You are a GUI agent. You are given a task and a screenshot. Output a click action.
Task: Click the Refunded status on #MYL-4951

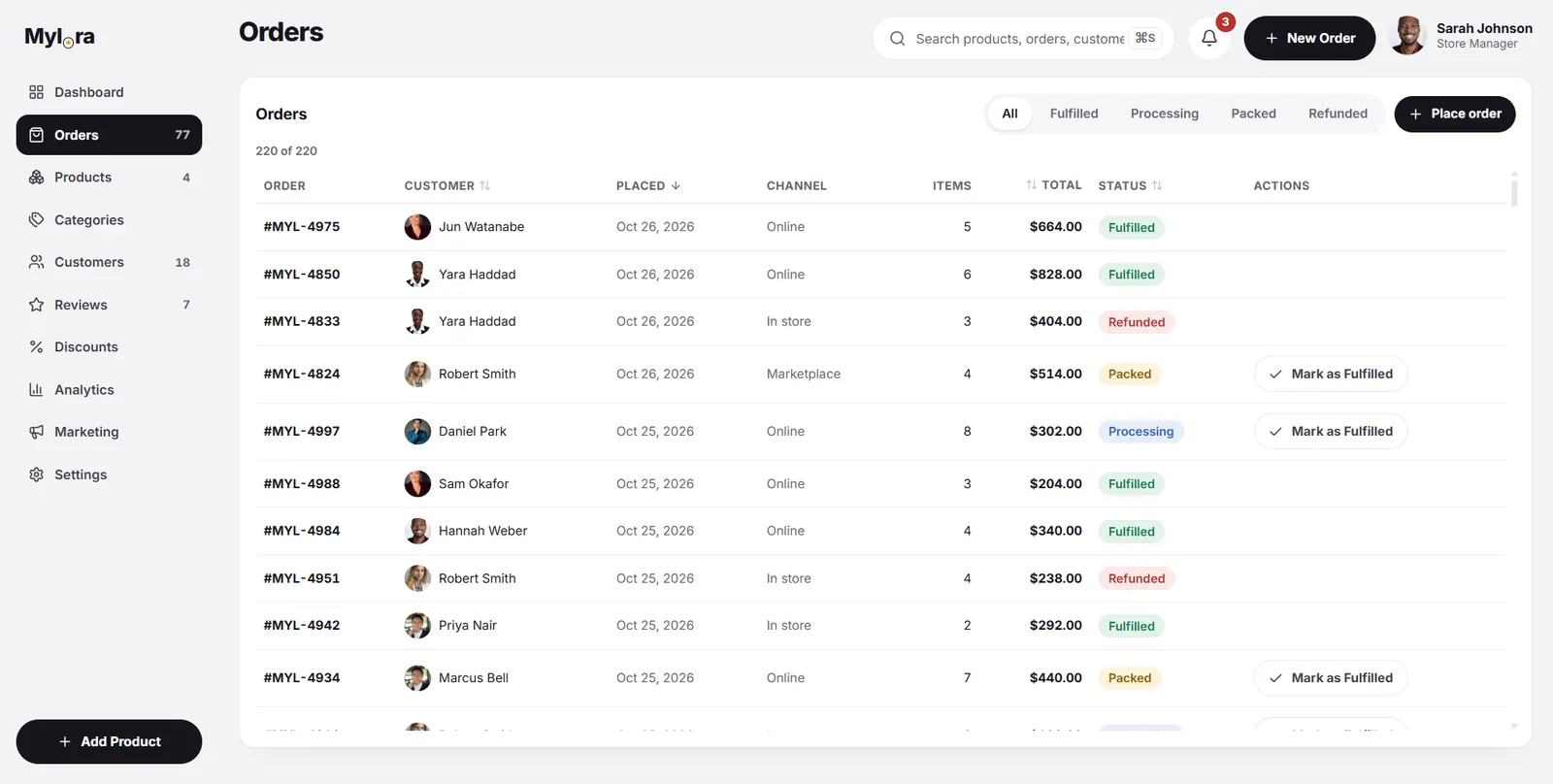pos(1136,578)
